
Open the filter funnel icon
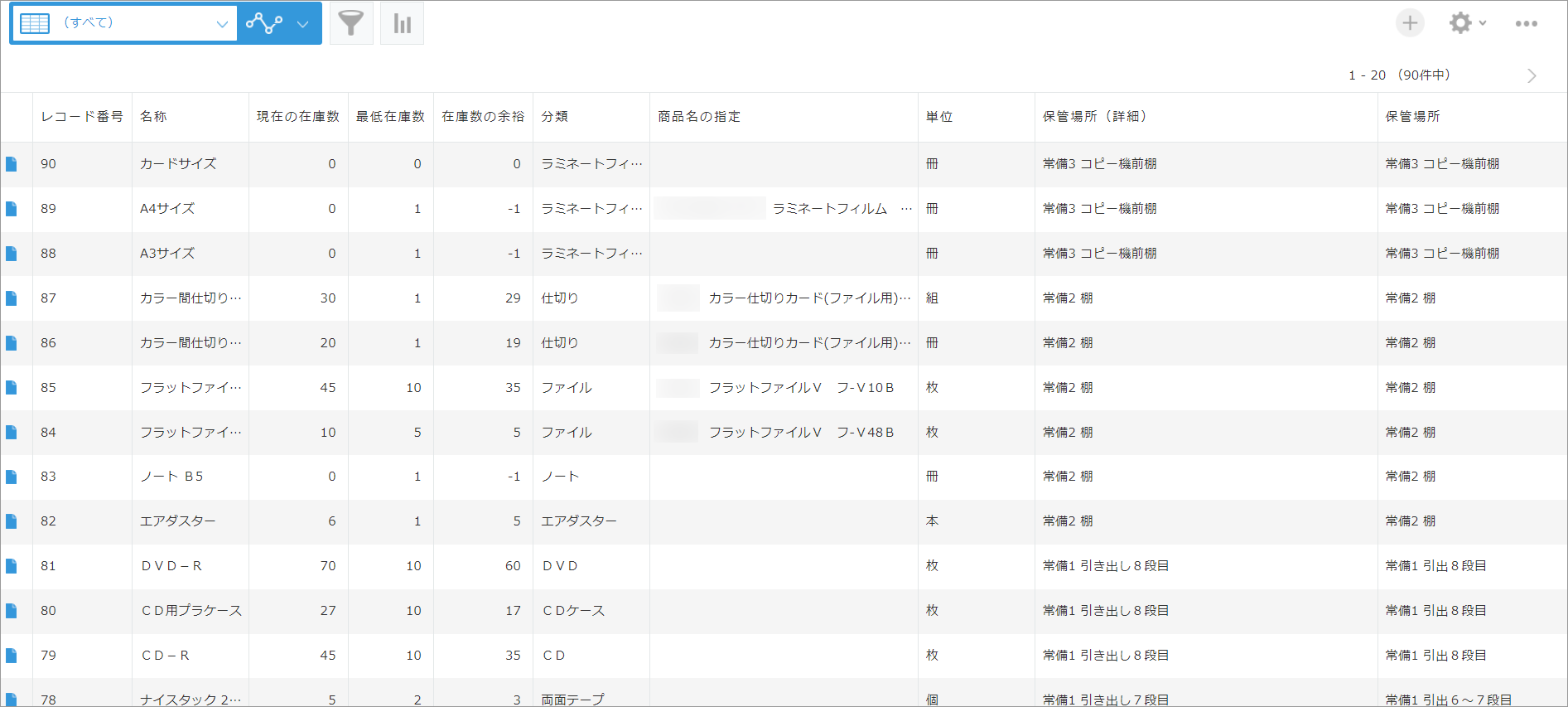351,23
